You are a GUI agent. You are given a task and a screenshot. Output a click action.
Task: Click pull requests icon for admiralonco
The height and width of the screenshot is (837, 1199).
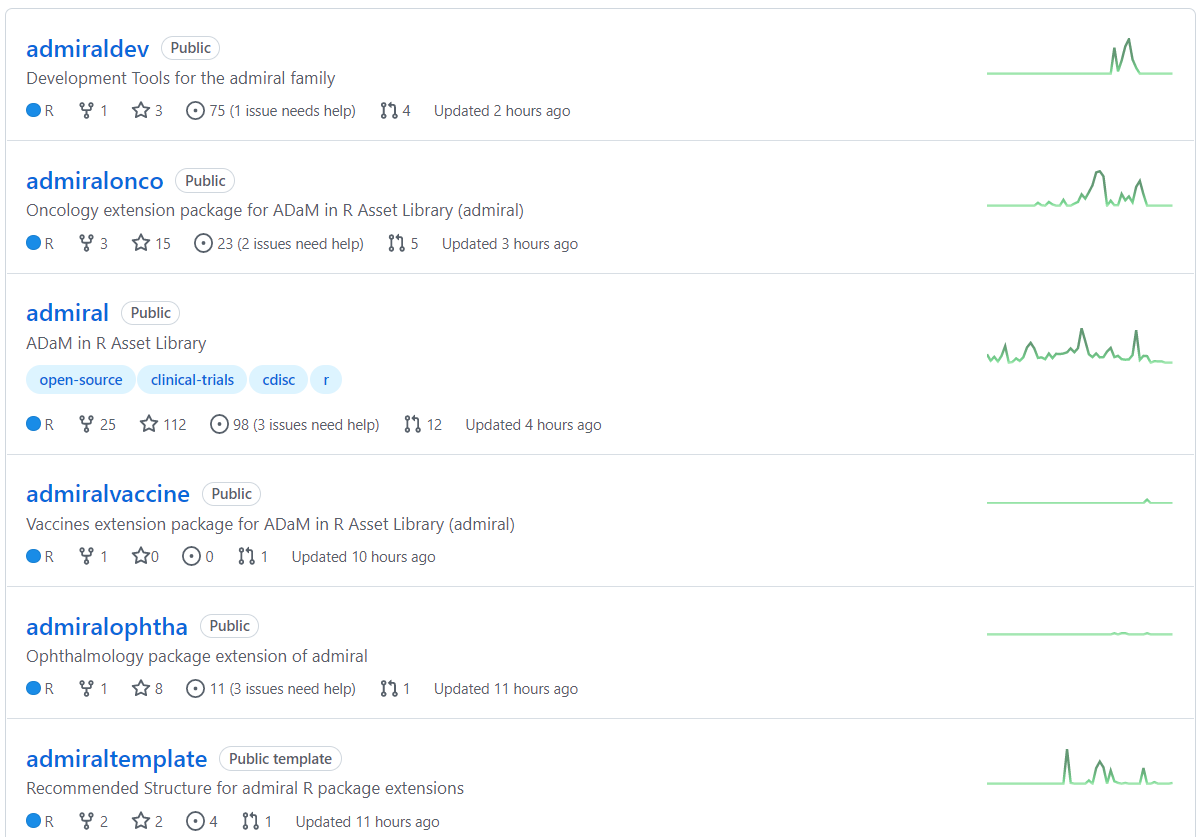(397, 244)
